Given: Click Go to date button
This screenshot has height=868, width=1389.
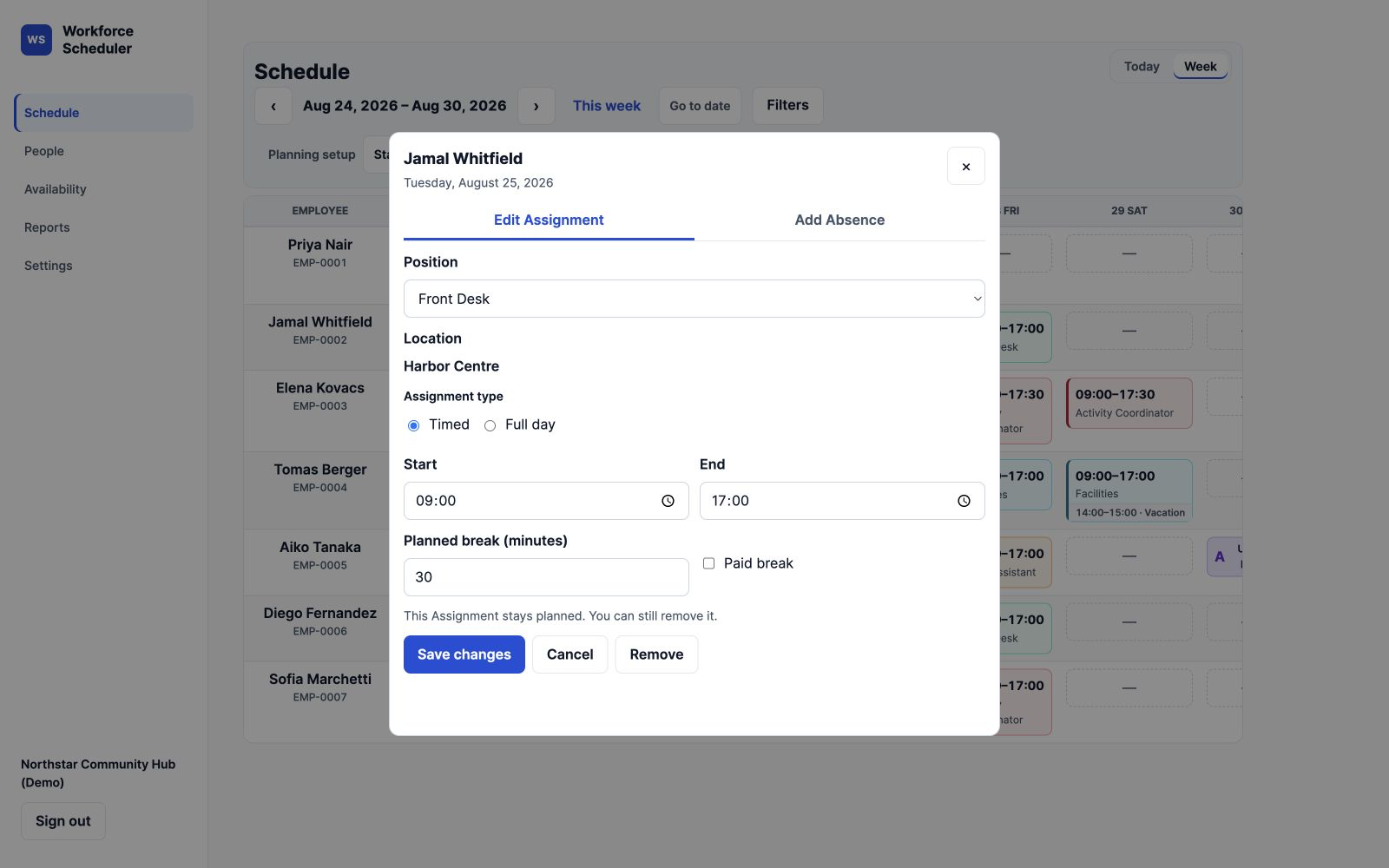Looking at the screenshot, I should tap(700, 106).
